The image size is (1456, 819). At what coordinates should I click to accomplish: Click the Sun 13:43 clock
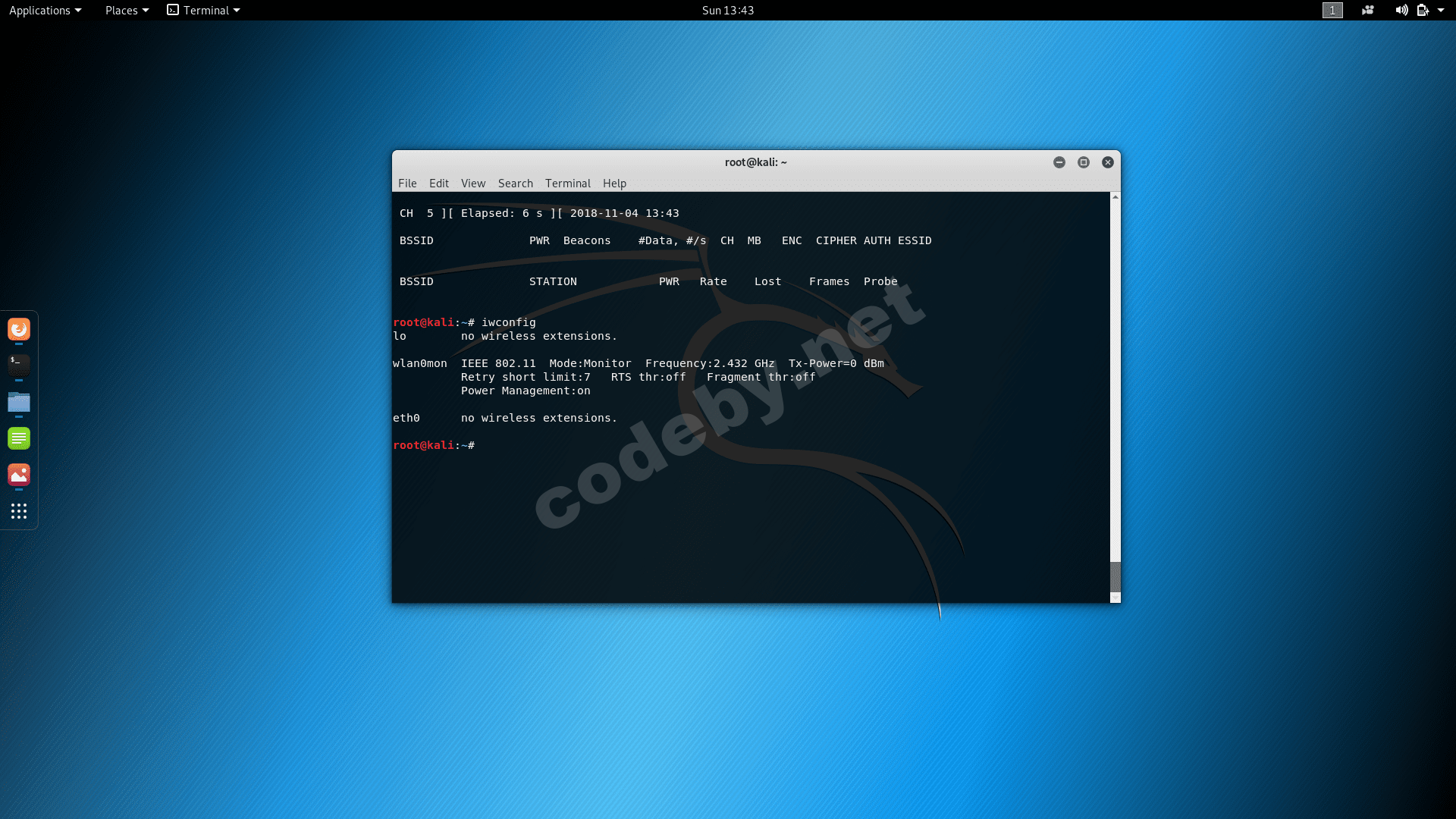pyautogui.click(x=727, y=11)
